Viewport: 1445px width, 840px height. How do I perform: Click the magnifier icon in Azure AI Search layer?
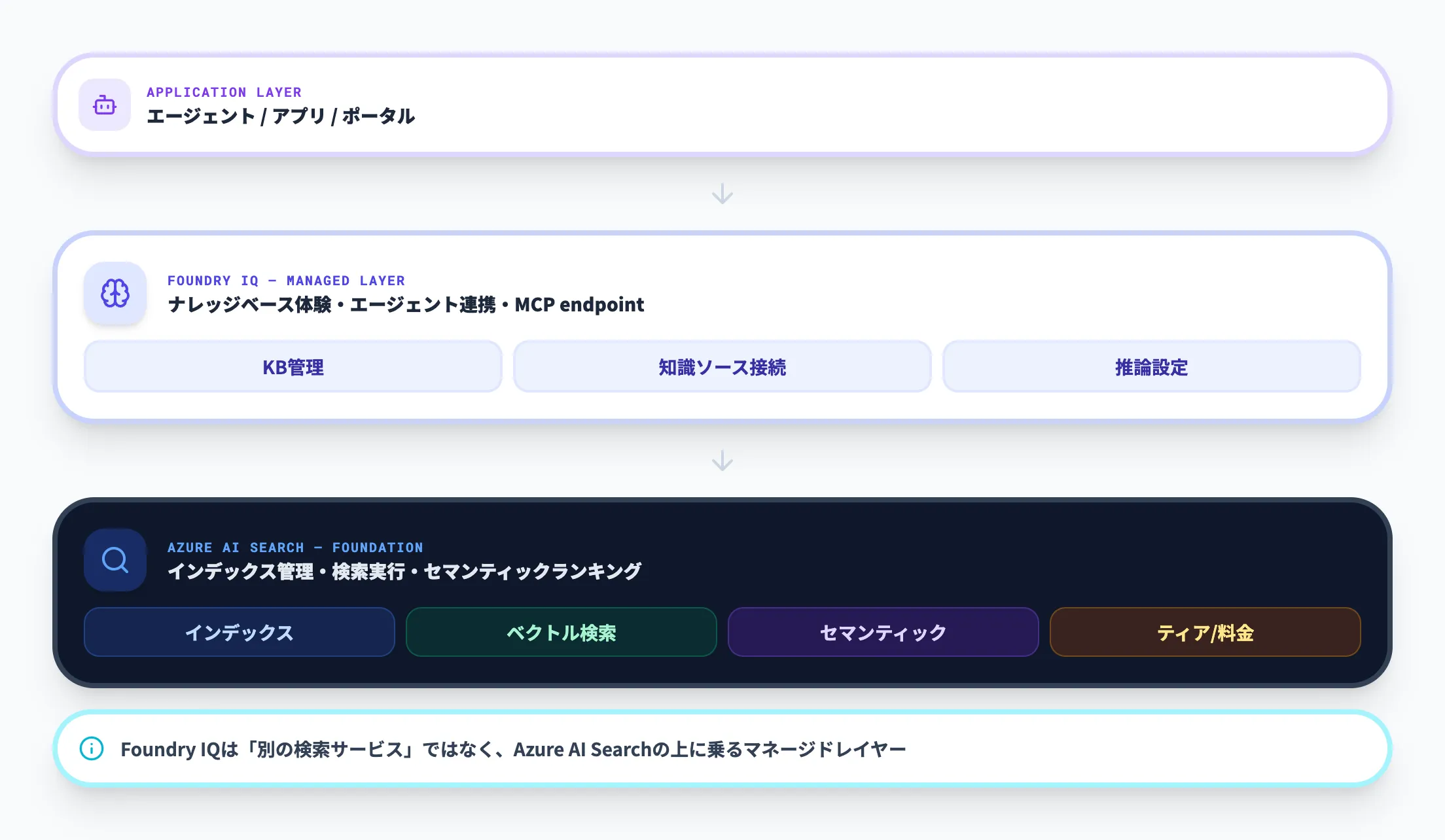[x=115, y=561]
